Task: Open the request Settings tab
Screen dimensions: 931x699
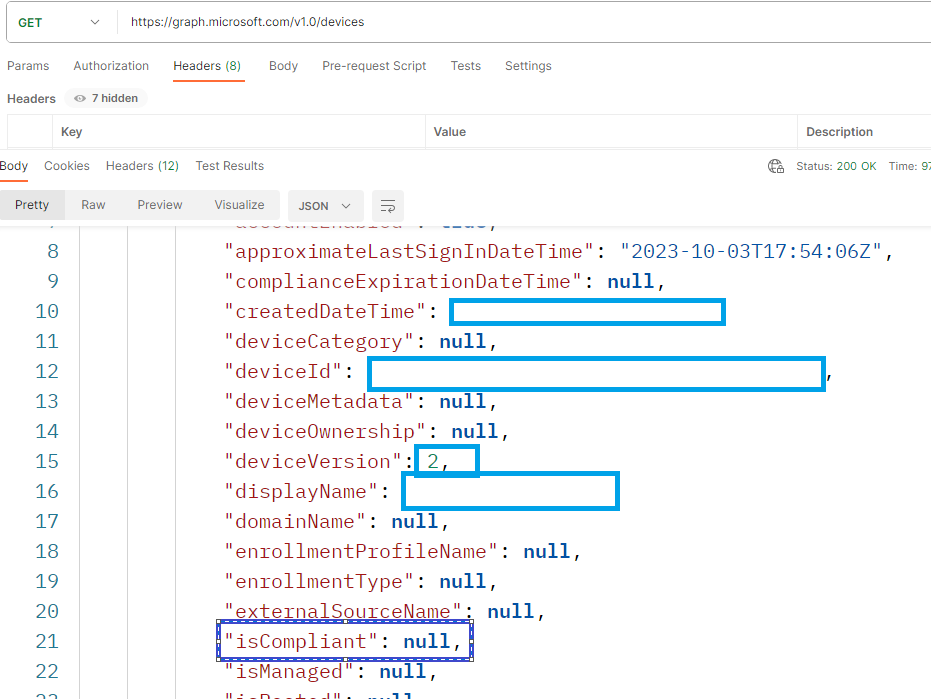Action: [x=528, y=66]
